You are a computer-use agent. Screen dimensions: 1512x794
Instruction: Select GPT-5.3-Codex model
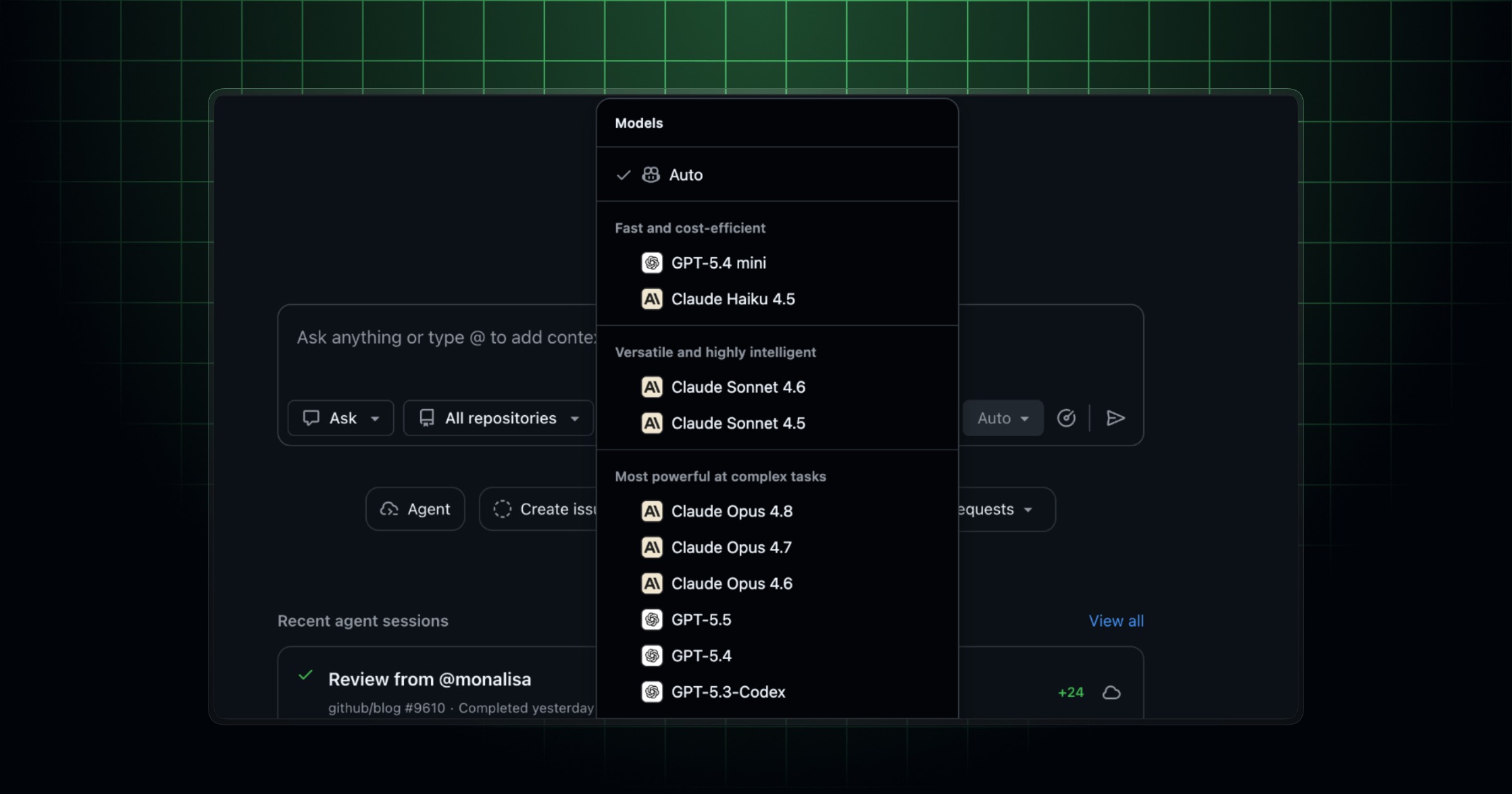[777, 692]
